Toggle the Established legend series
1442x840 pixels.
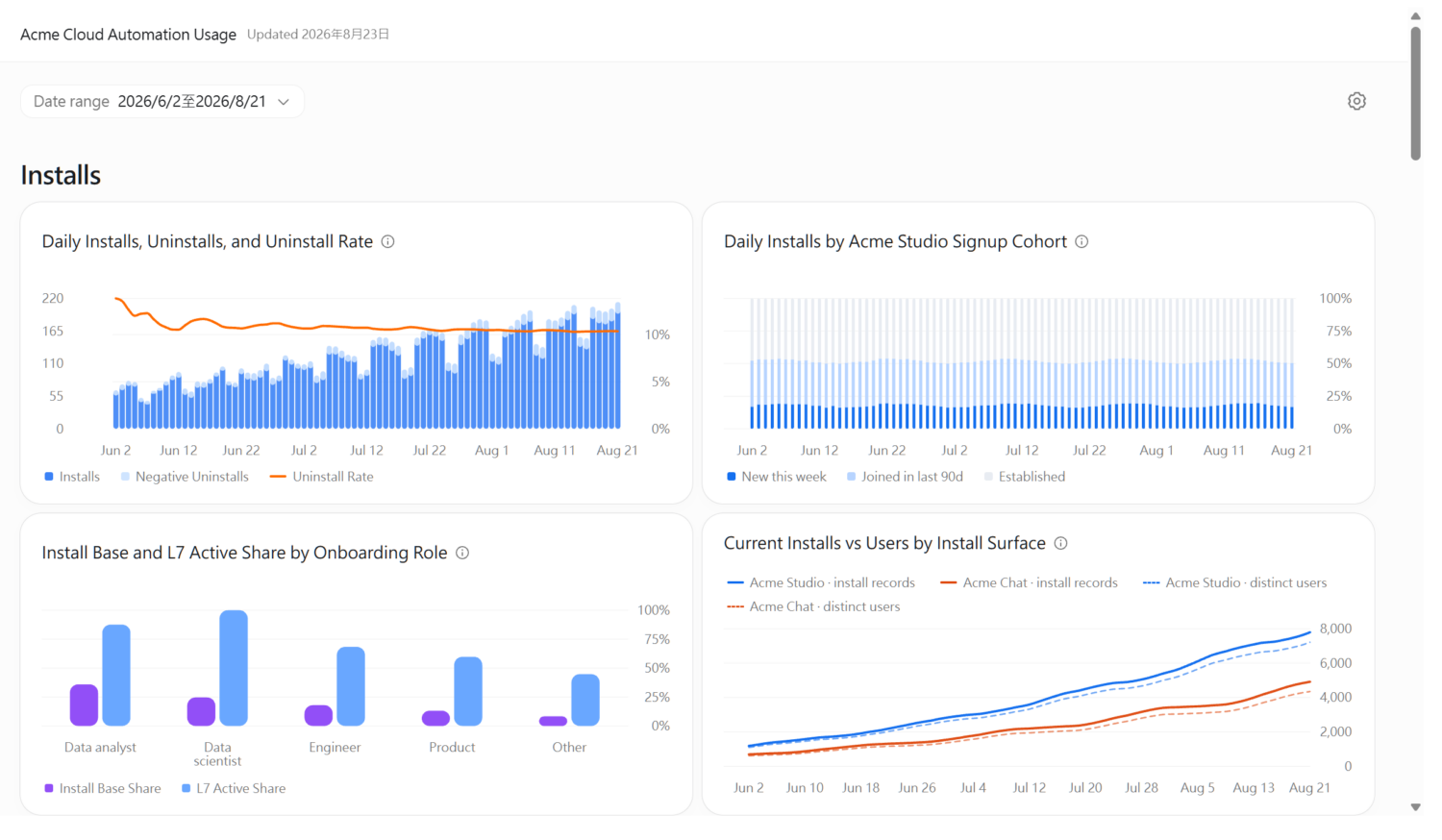click(x=1025, y=477)
